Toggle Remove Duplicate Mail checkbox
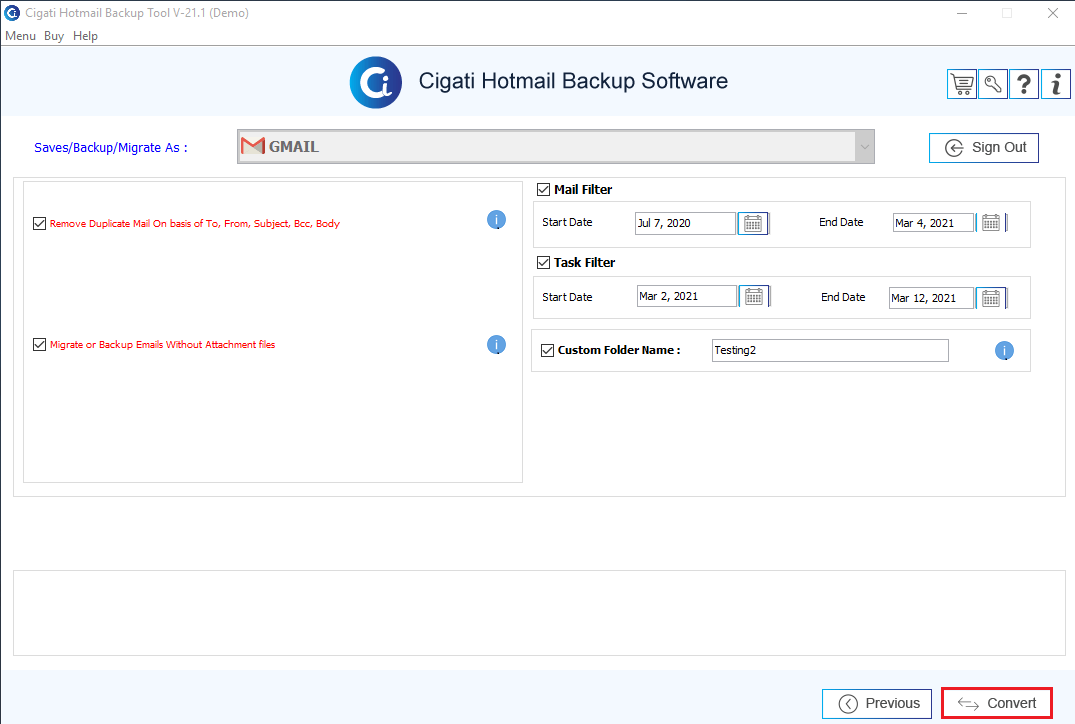Viewport: 1075px width, 724px height. [x=40, y=224]
